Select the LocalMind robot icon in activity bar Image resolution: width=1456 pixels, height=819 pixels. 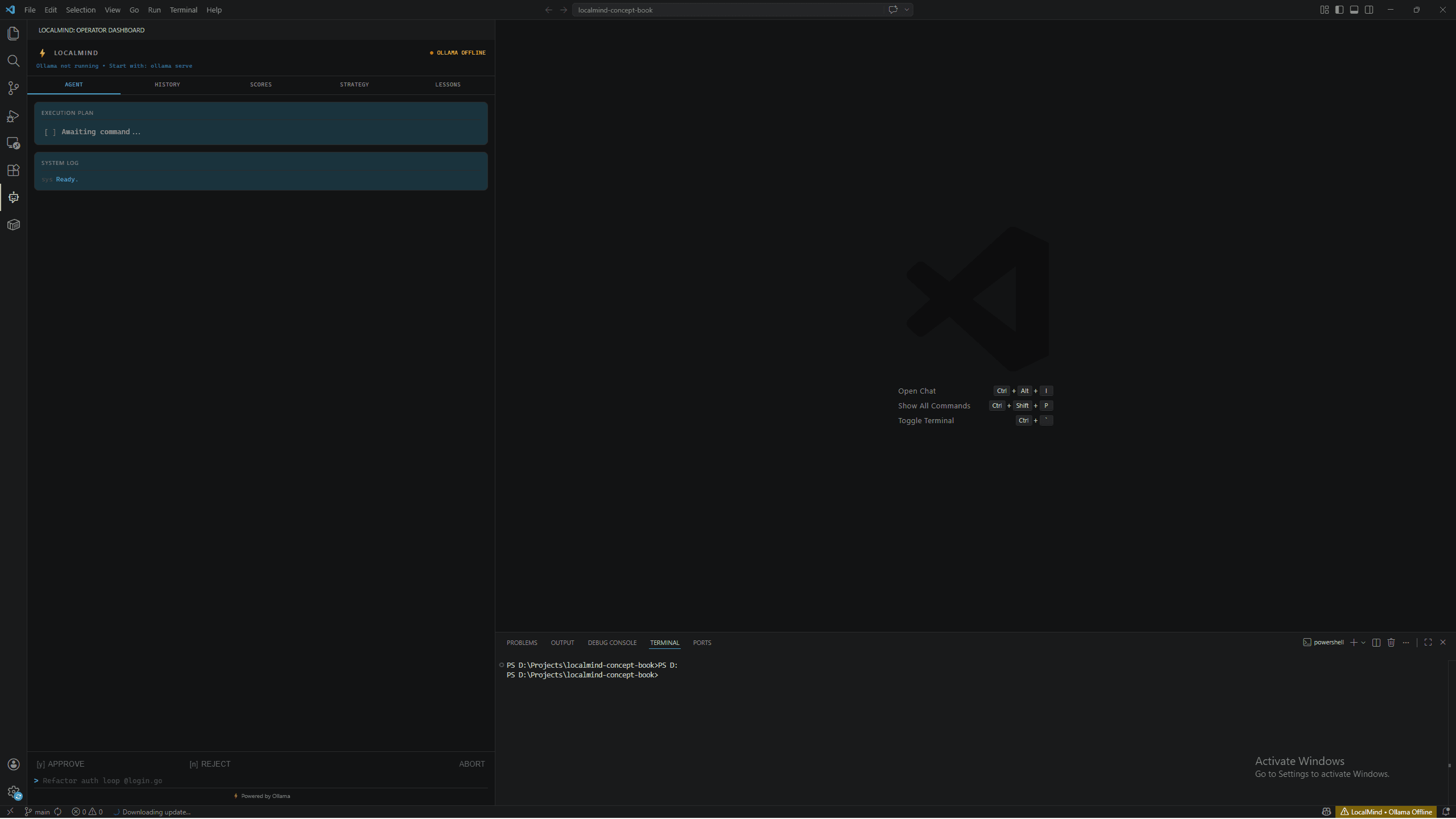point(13,198)
